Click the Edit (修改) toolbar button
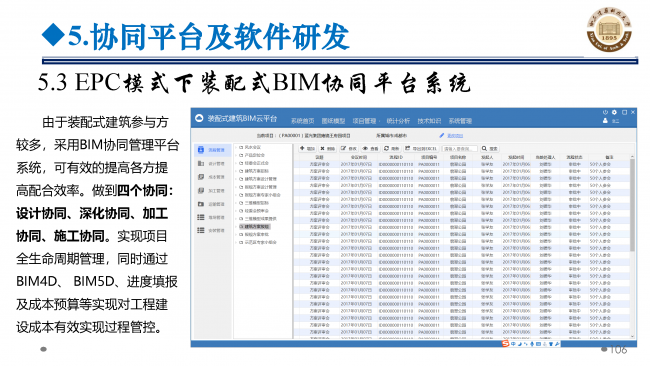650x366 pixels. [x=349, y=148]
